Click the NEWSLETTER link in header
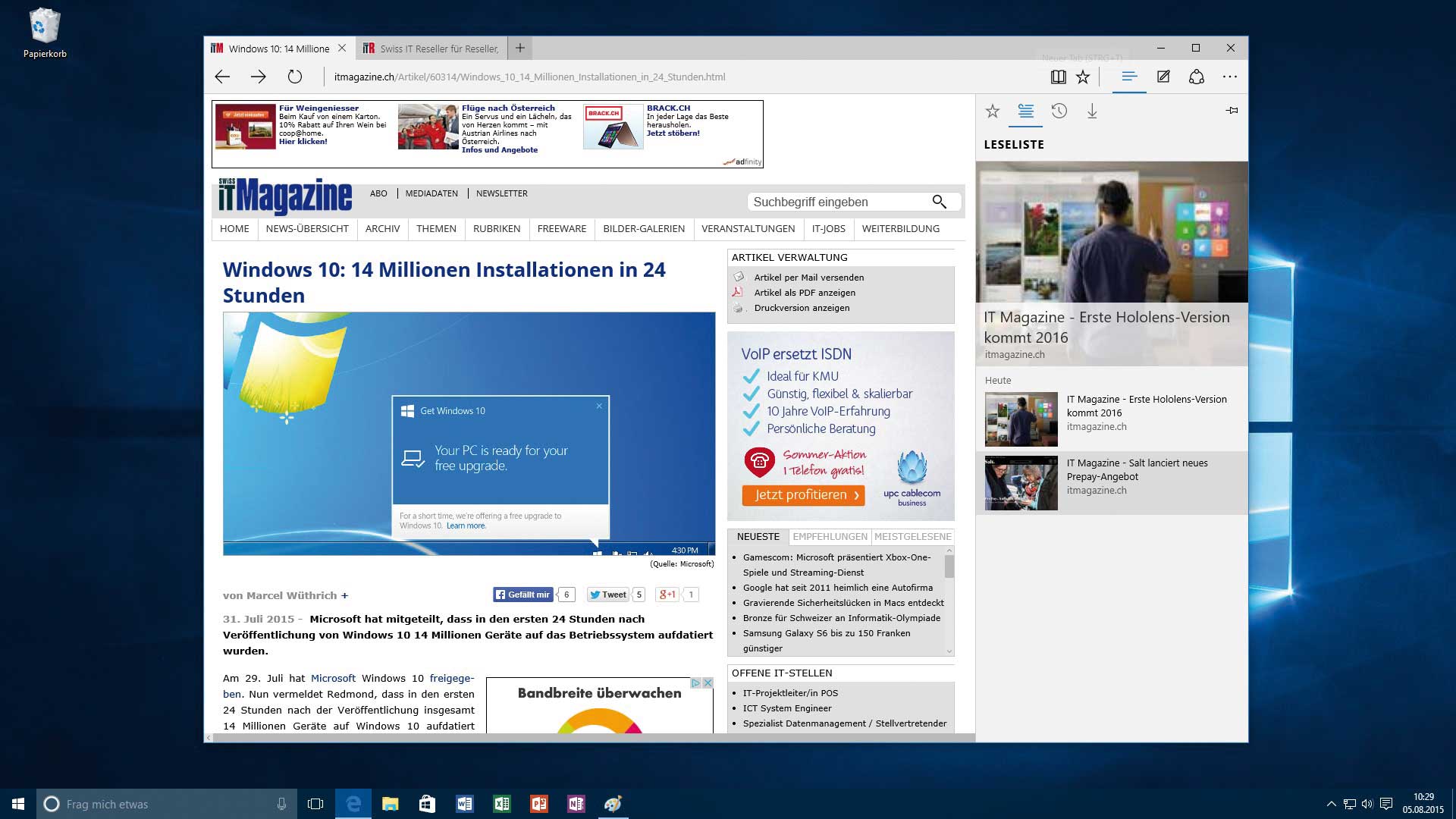1456x819 pixels. tap(502, 193)
